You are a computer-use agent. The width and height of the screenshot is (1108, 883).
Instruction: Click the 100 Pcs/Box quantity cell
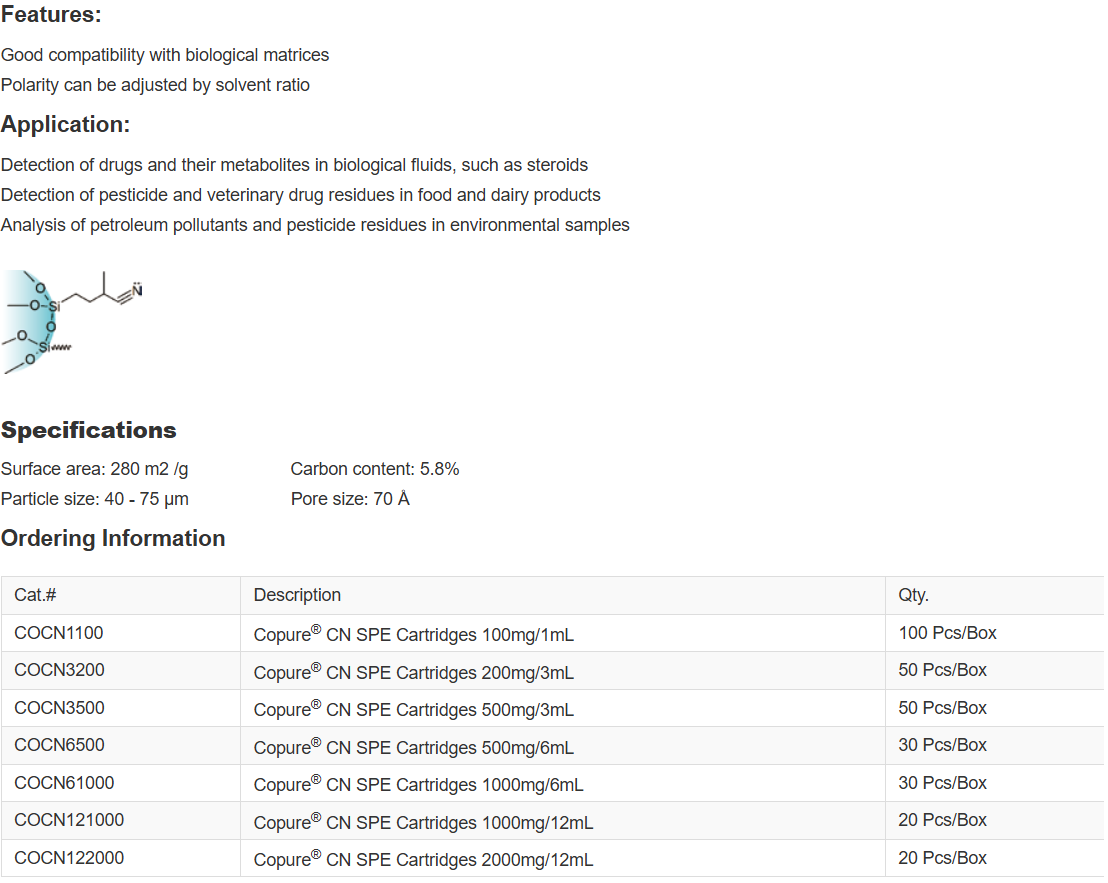[947, 633]
